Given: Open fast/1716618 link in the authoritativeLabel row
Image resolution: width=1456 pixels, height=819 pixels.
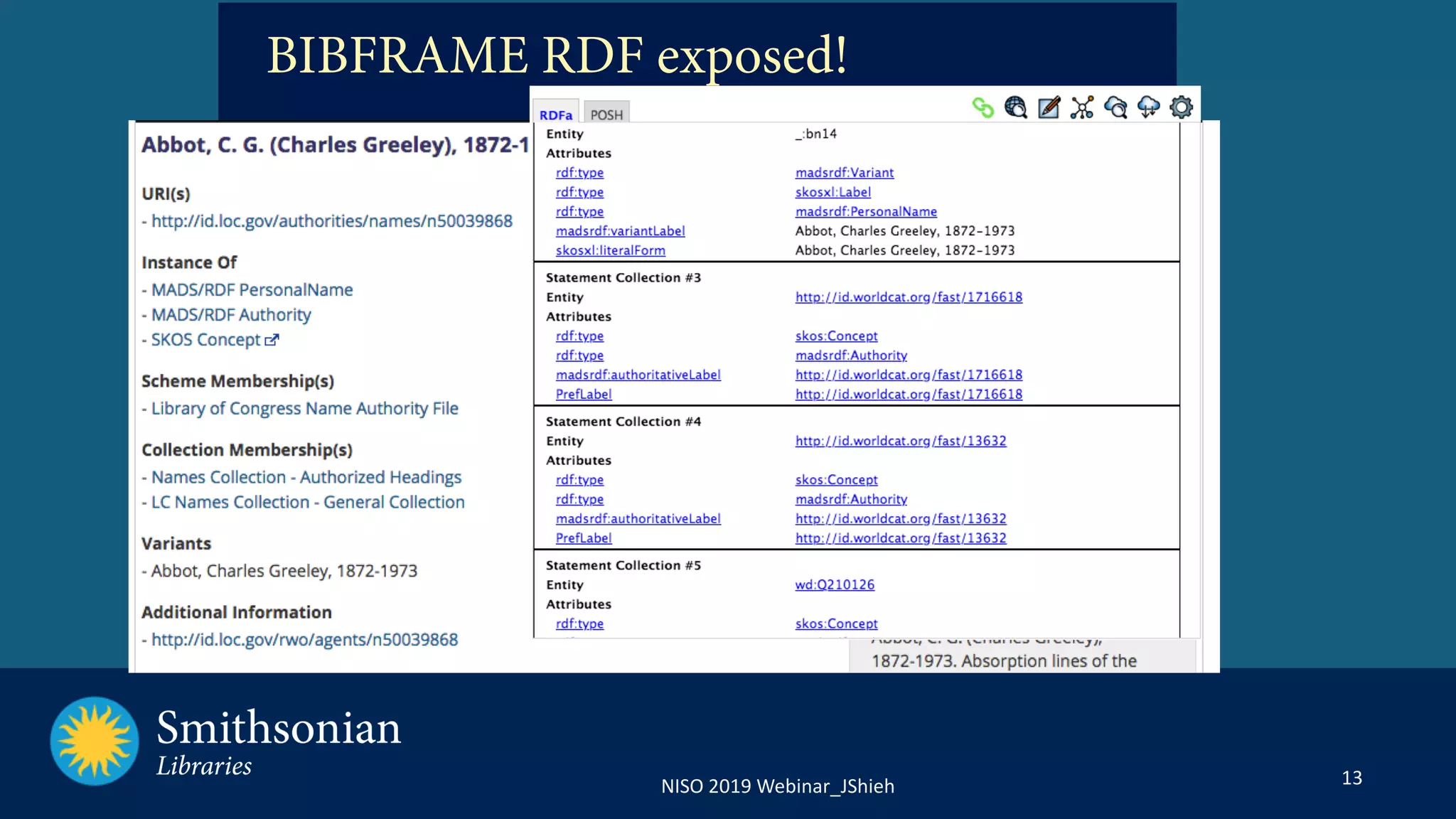Looking at the screenshot, I should pos(909,375).
